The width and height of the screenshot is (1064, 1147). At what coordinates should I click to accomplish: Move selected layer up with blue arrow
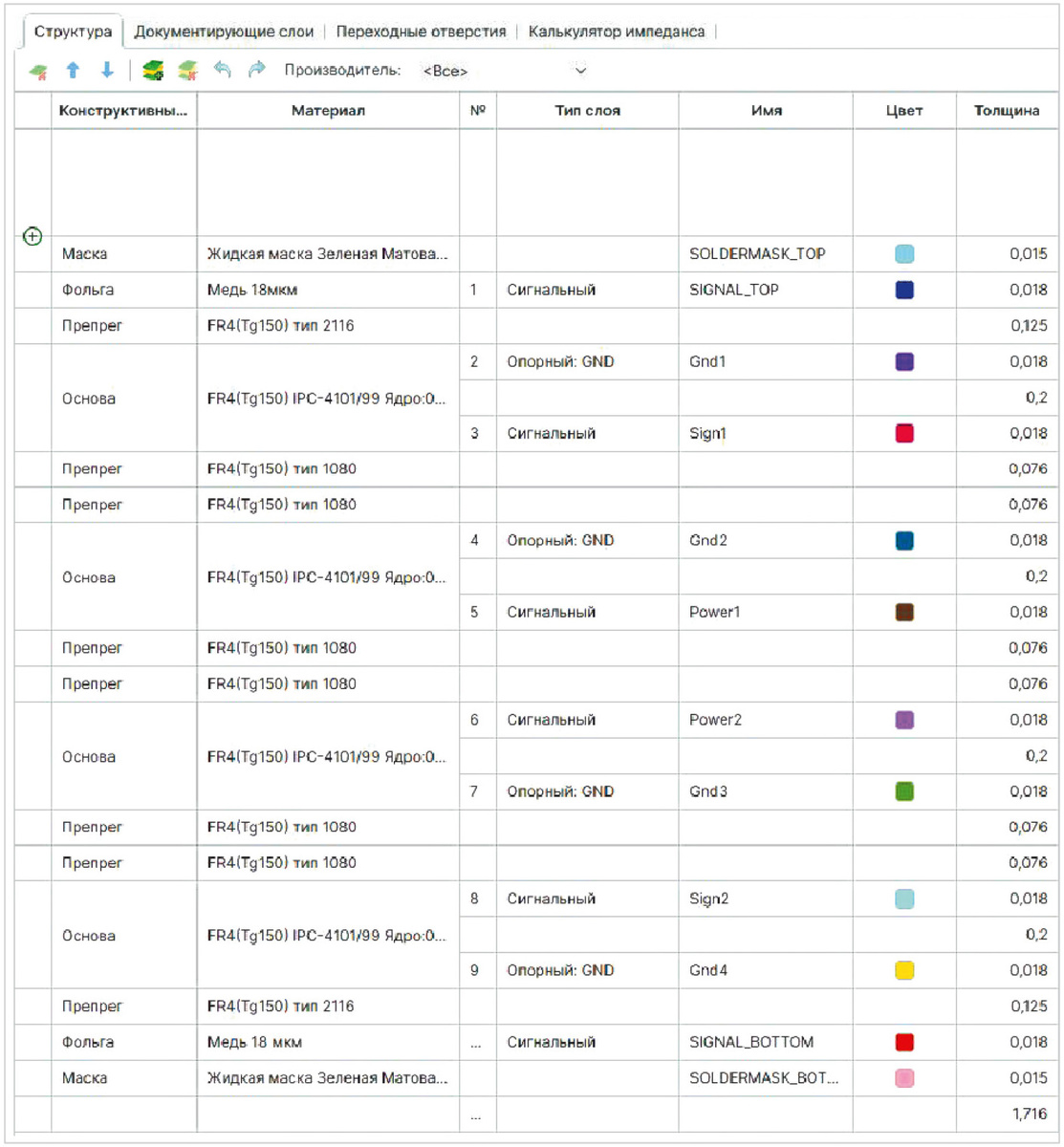(x=73, y=71)
